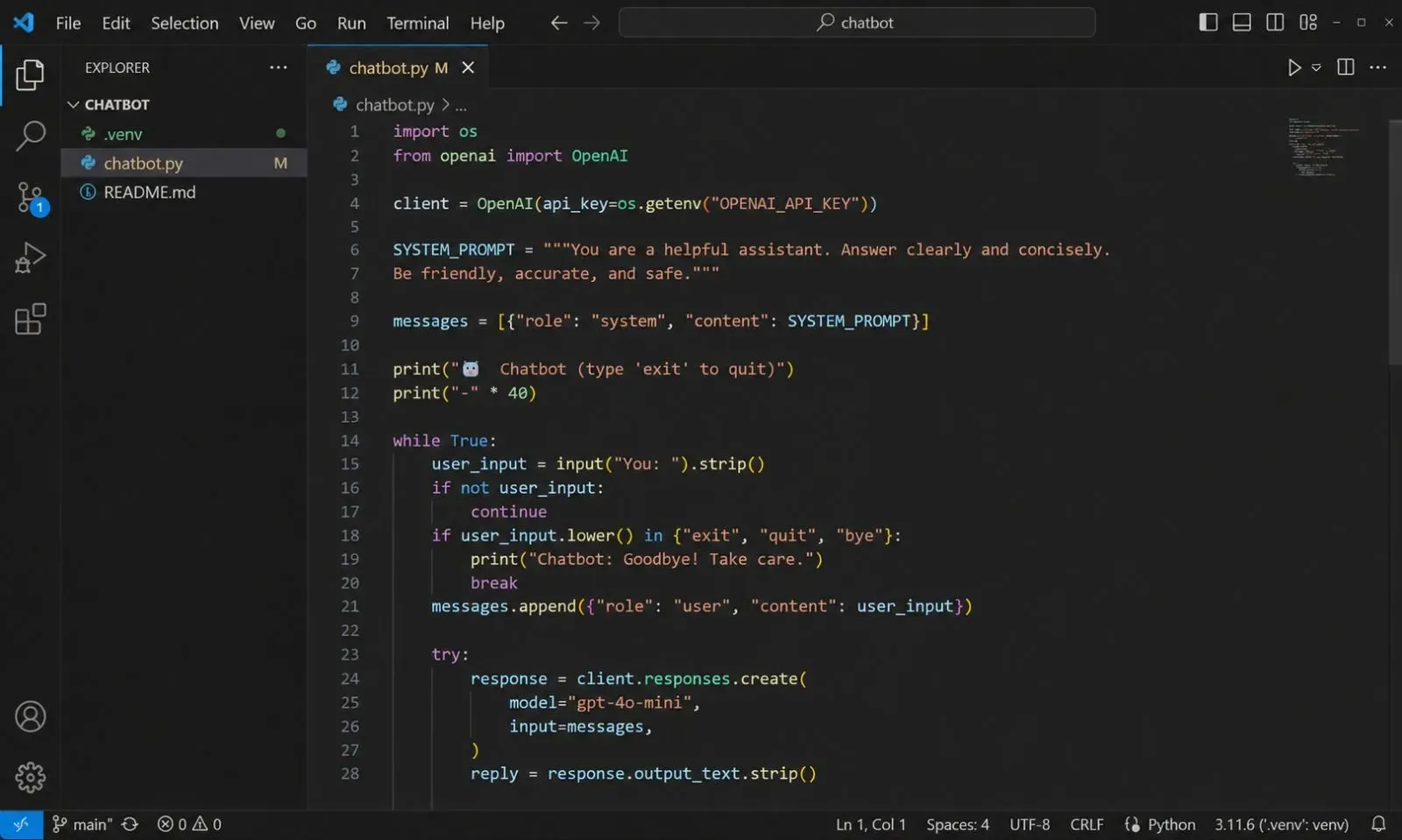Toggle the bottom Panel visibility
The width and height of the screenshot is (1402, 840).
coord(1242,22)
